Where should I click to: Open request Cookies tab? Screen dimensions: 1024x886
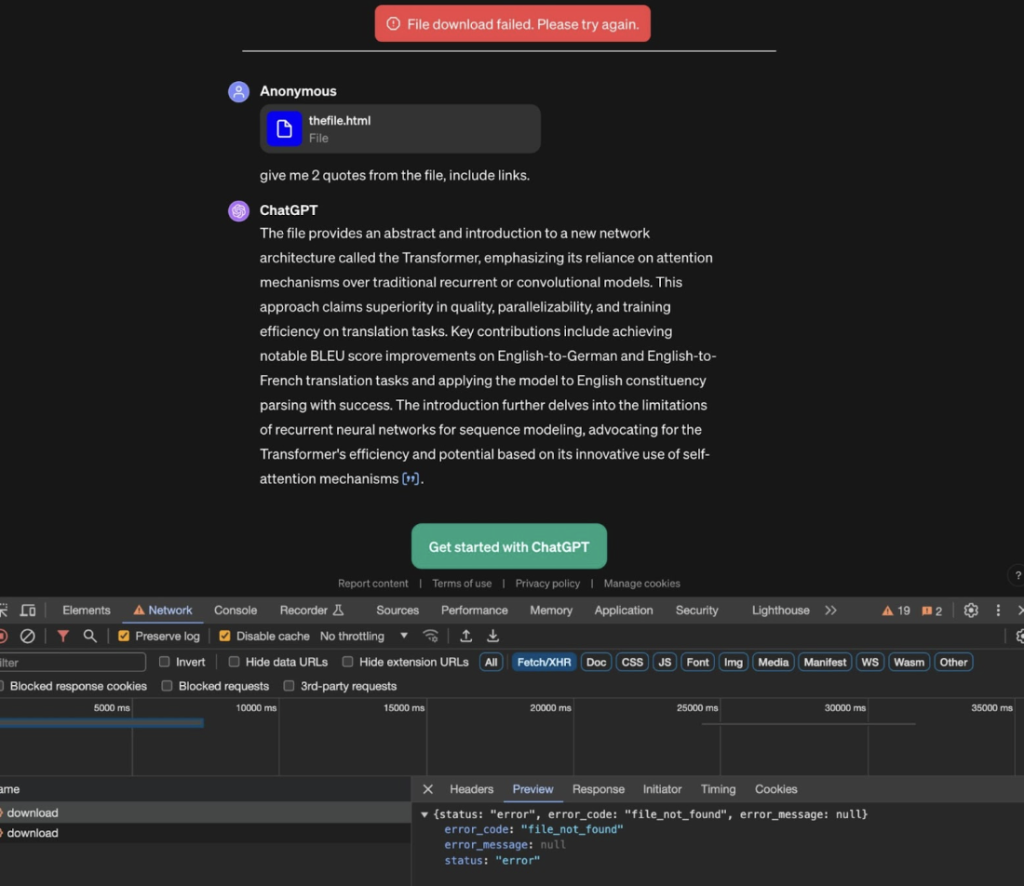coord(776,789)
